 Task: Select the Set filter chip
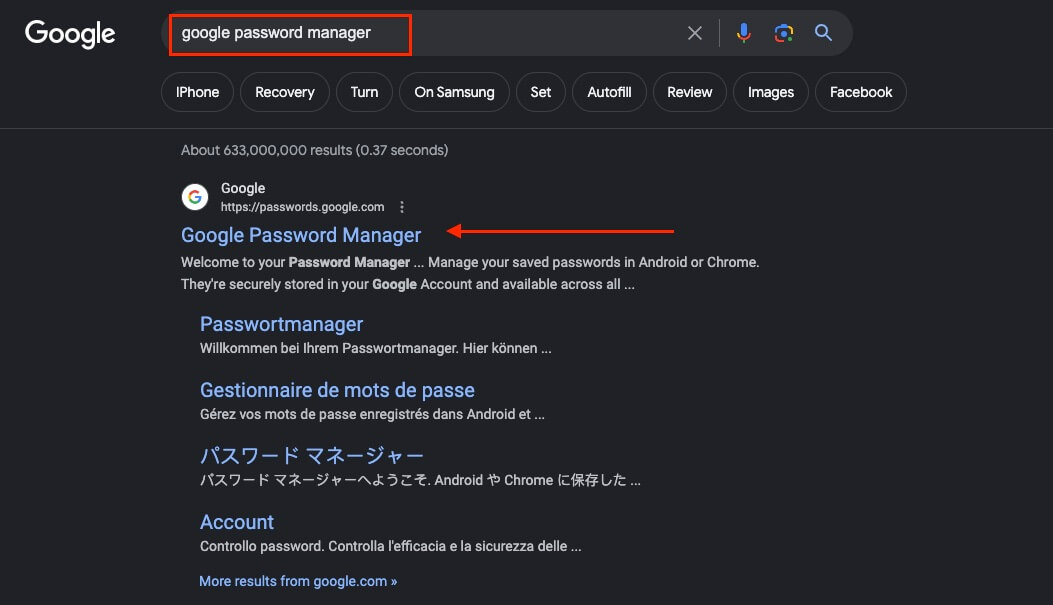click(541, 92)
